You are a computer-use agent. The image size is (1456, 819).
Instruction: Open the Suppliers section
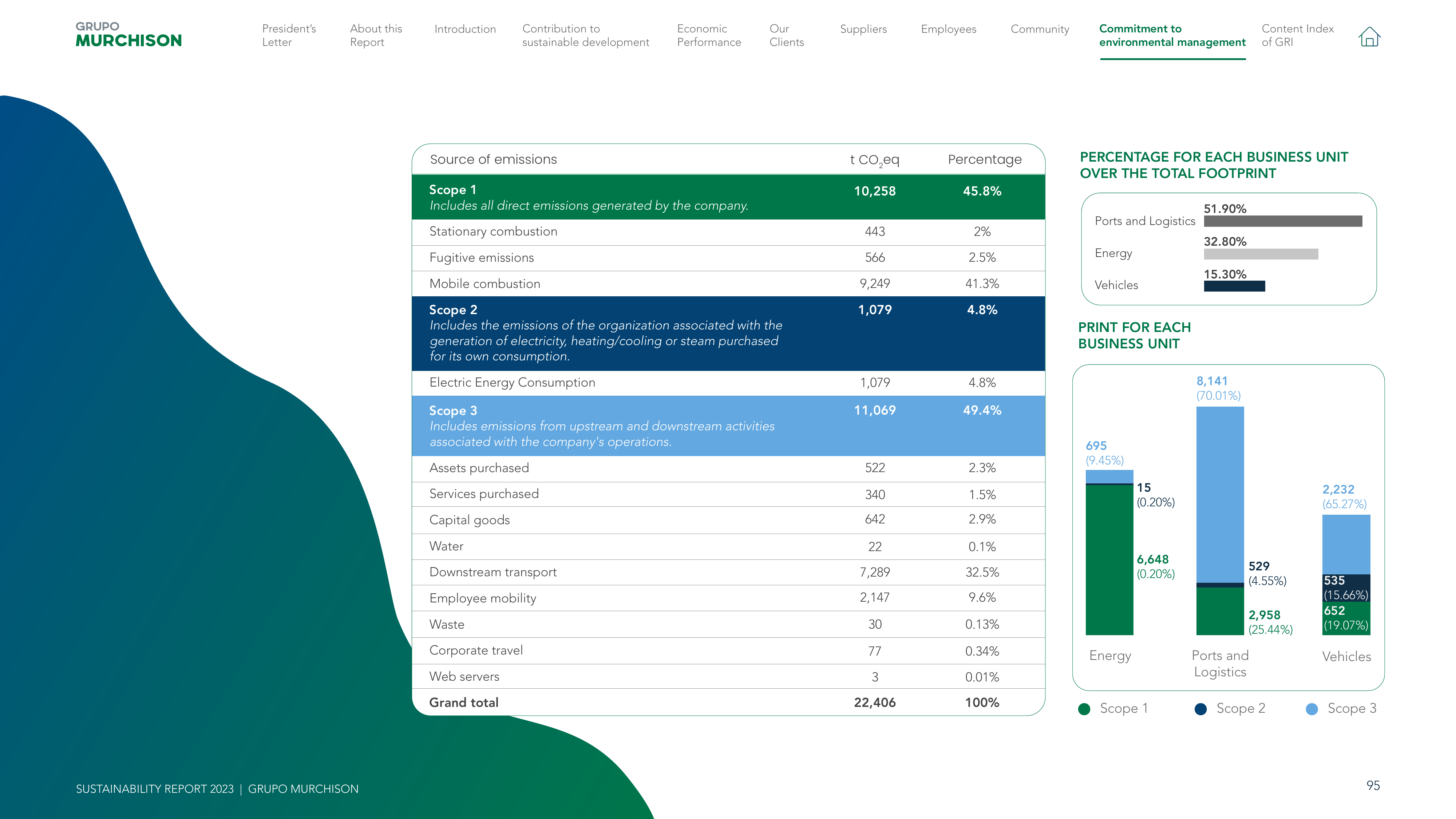[x=863, y=29]
